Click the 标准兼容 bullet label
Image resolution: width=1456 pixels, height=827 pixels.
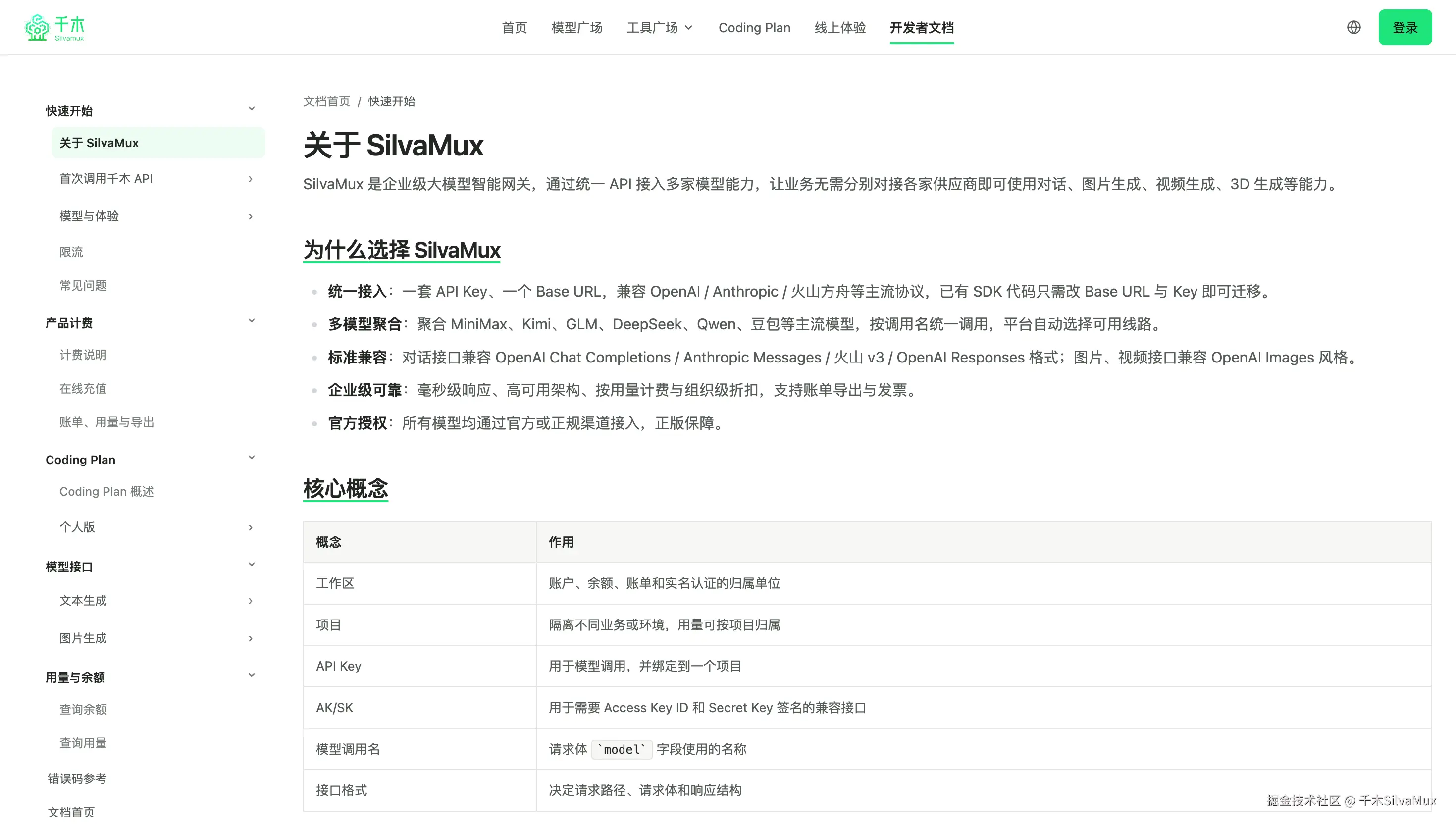(357, 357)
